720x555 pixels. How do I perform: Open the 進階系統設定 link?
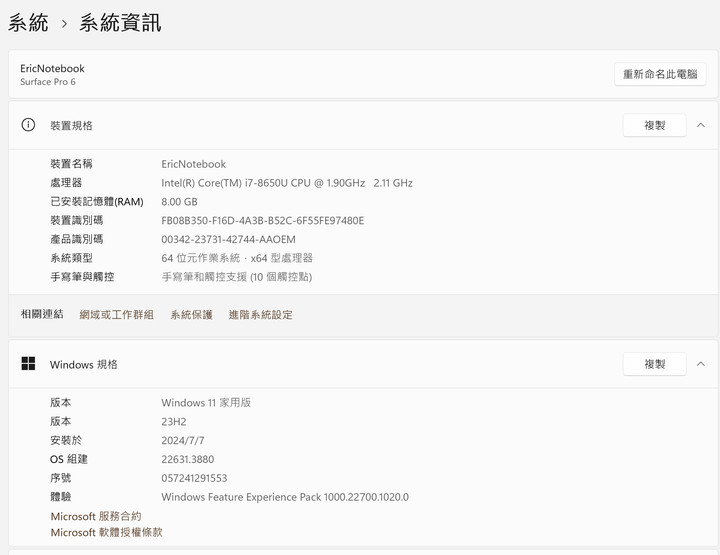point(260,314)
